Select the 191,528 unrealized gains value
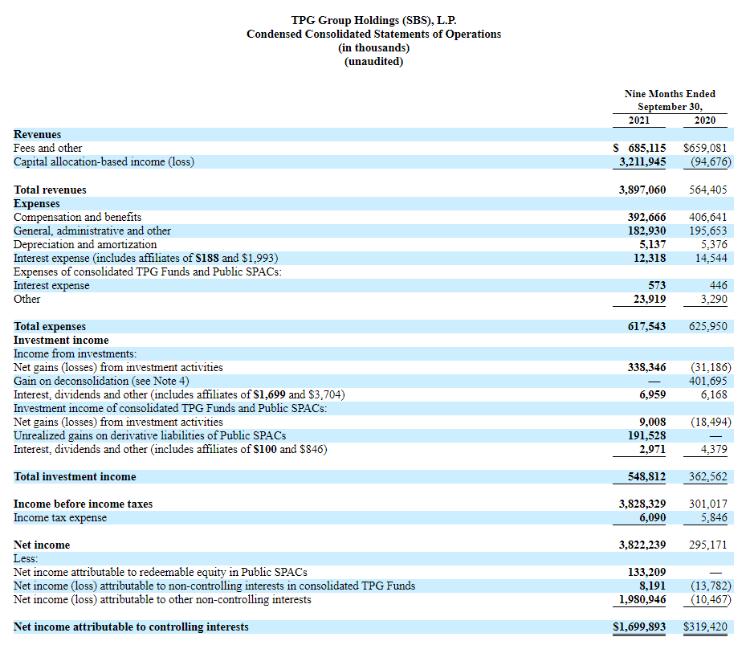 pos(647,436)
